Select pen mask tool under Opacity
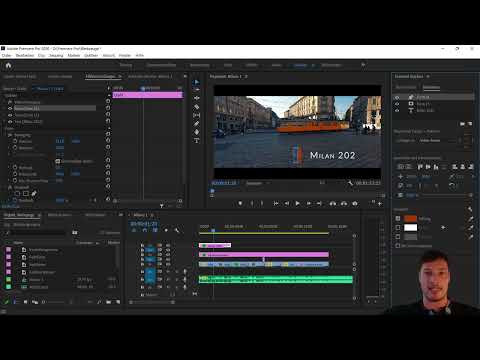The width and height of the screenshot is (480, 360). coord(34,193)
